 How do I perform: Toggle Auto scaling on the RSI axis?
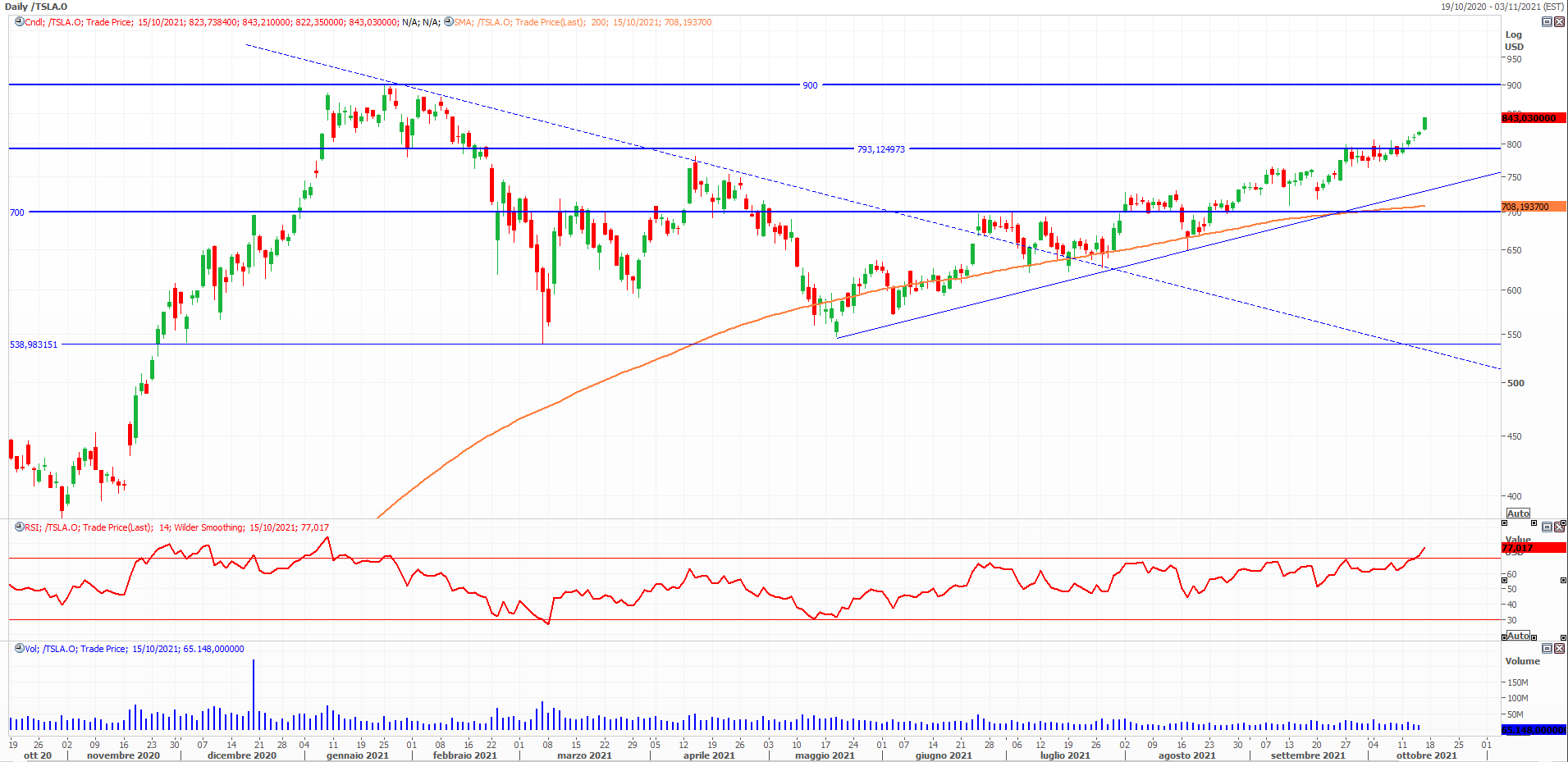pos(1518,636)
